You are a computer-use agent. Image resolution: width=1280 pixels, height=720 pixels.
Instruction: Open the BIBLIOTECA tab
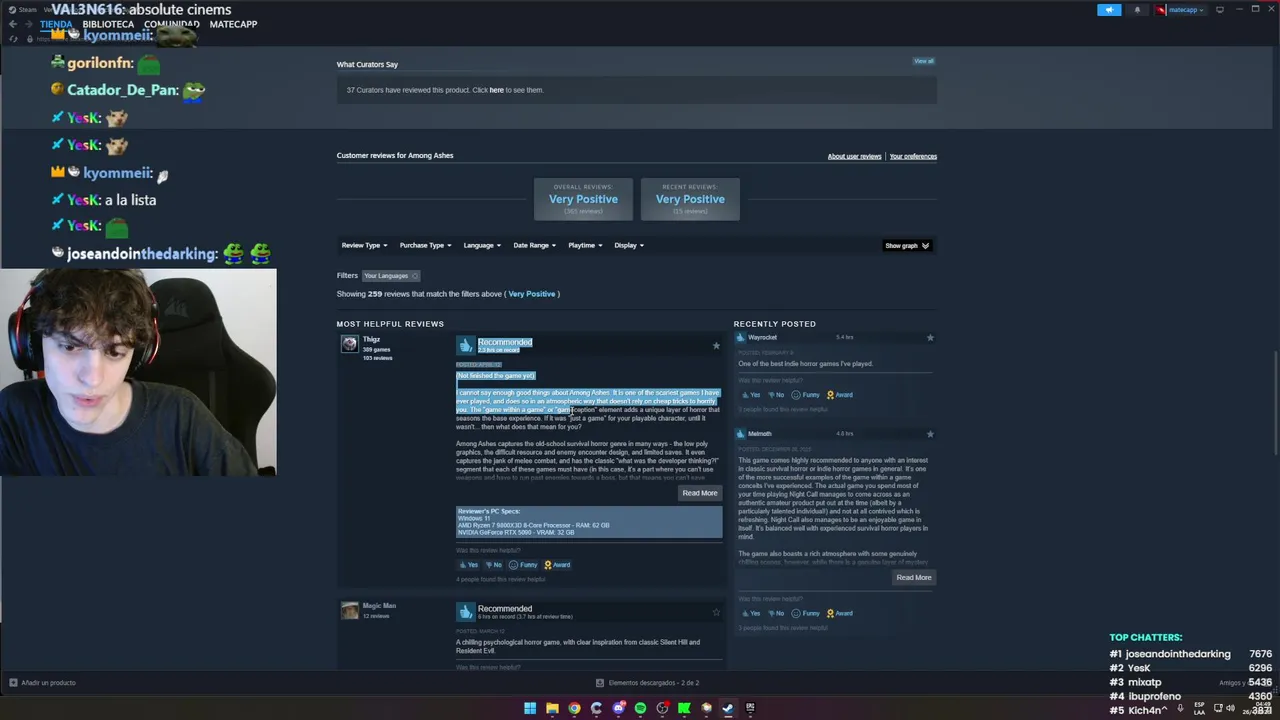(108, 24)
